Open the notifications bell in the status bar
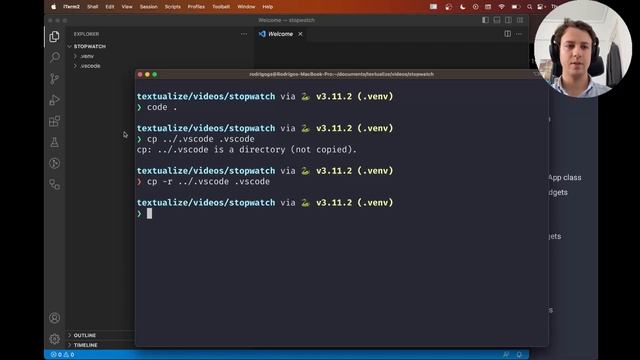Screen dimensions: 640x360 coord(519,355)
